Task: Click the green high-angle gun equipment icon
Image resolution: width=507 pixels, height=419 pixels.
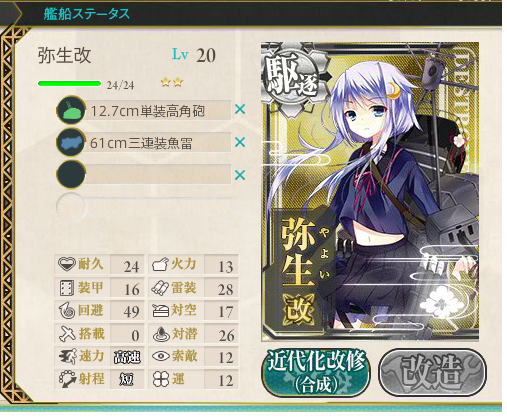Action: tap(71, 110)
